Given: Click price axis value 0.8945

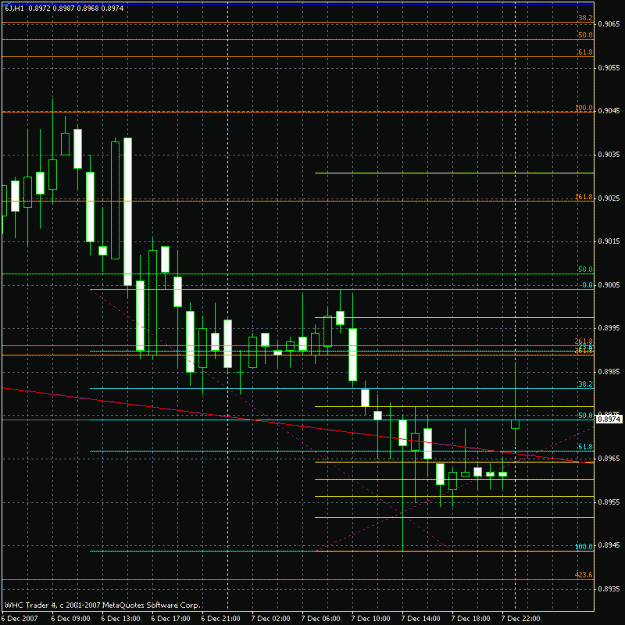Looking at the screenshot, I should [x=609, y=545].
